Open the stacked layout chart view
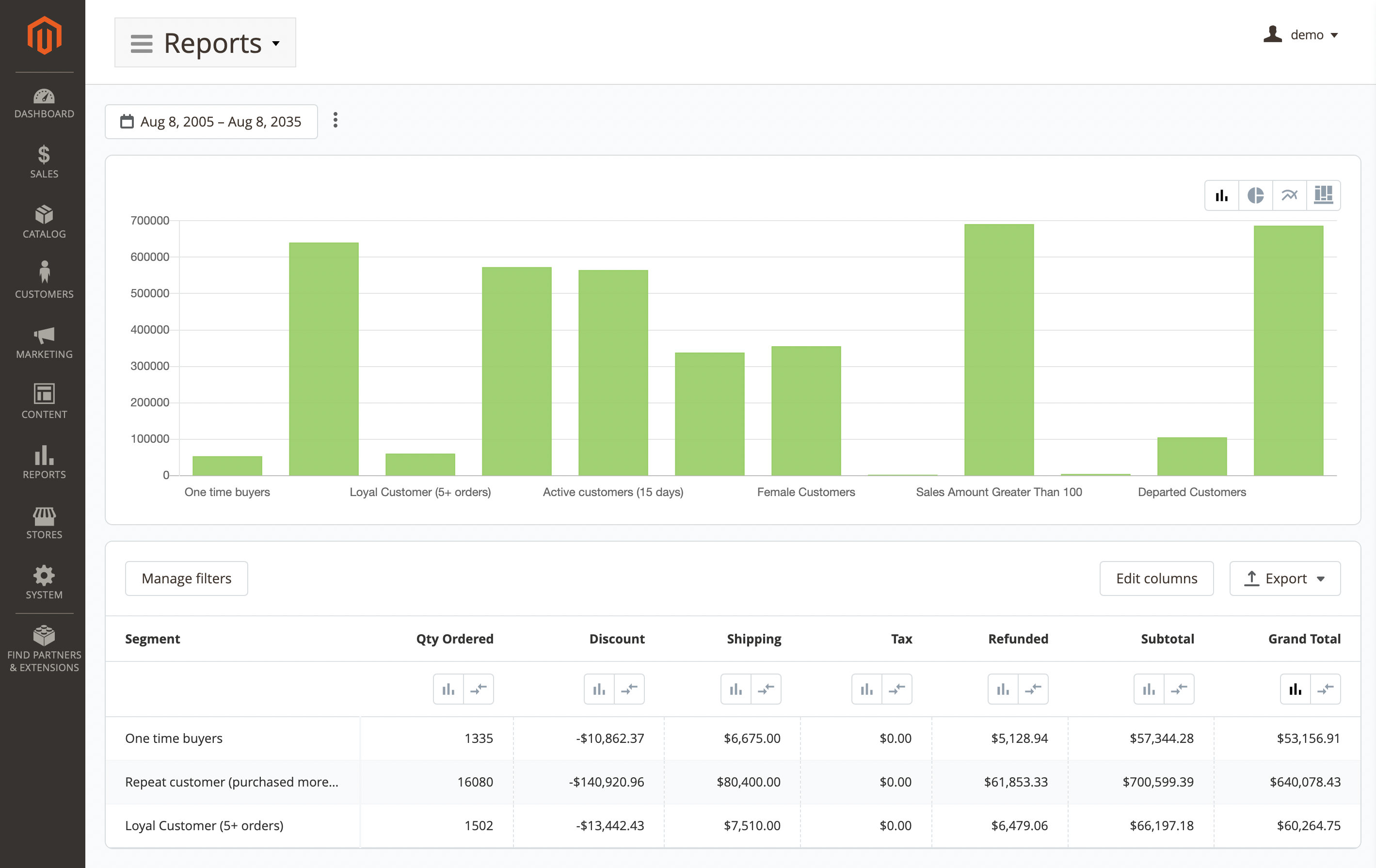This screenshot has height=868, width=1376. 1324,195
